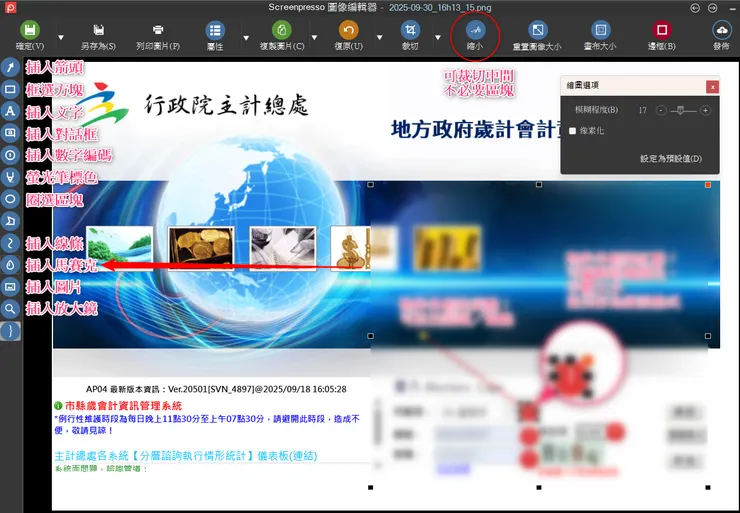Go to next image arrow
The height and width of the screenshot is (513, 740).
point(713,8)
